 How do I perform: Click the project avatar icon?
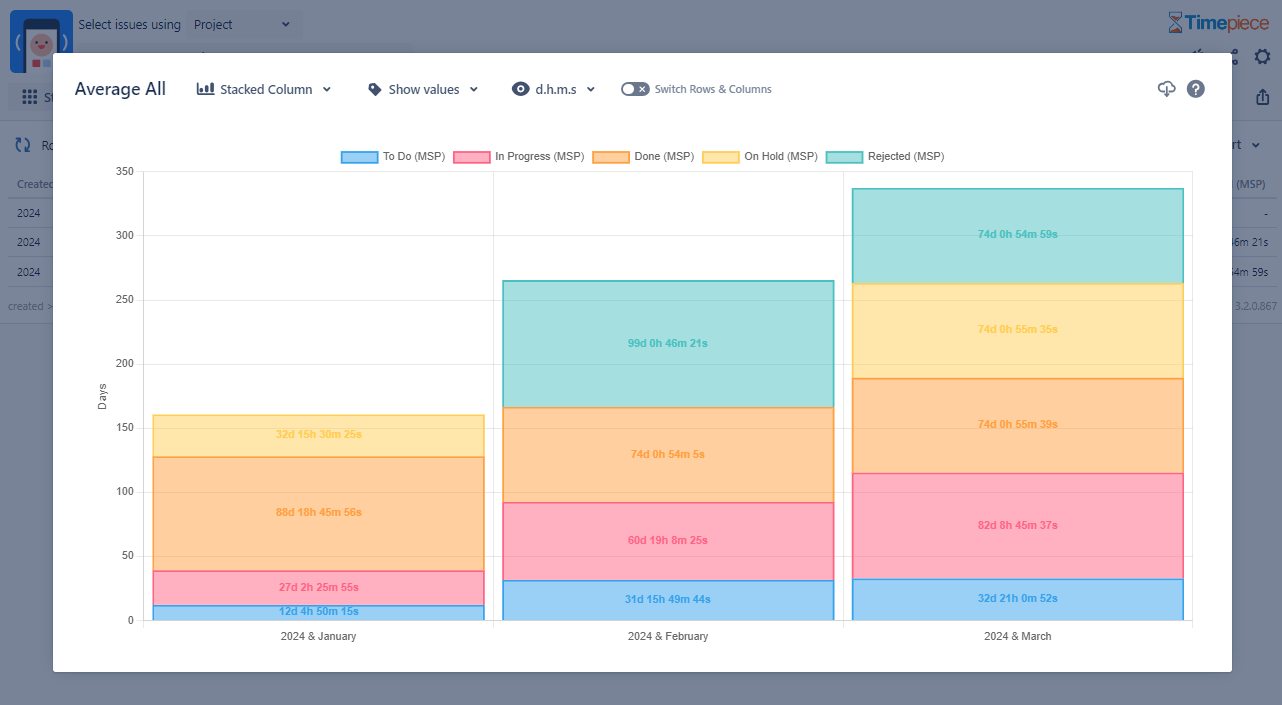click(x=41, y=42)
